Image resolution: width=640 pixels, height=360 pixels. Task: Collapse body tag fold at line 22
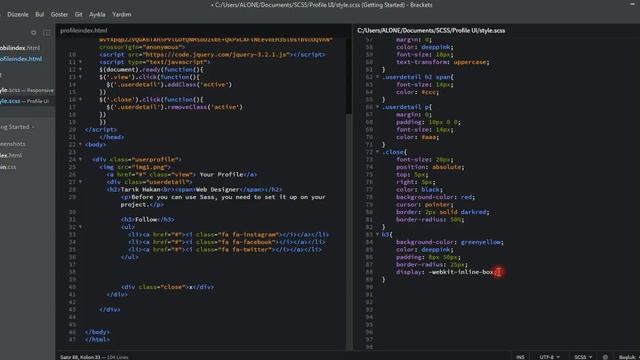click(80, 144)
